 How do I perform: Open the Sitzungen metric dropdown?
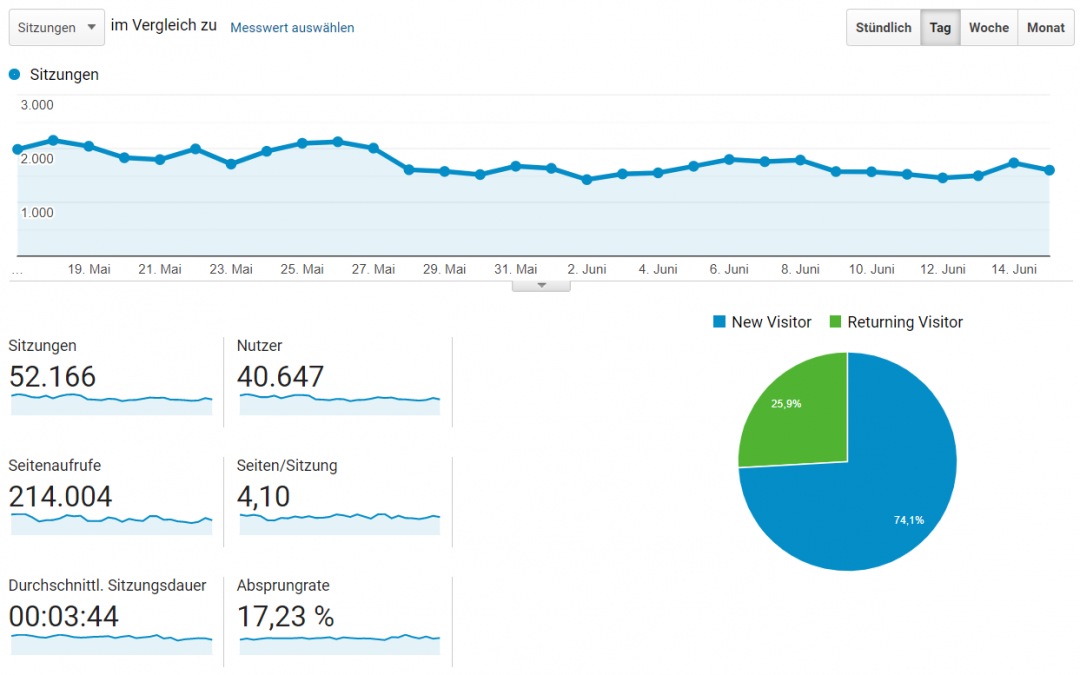[56, 28]
